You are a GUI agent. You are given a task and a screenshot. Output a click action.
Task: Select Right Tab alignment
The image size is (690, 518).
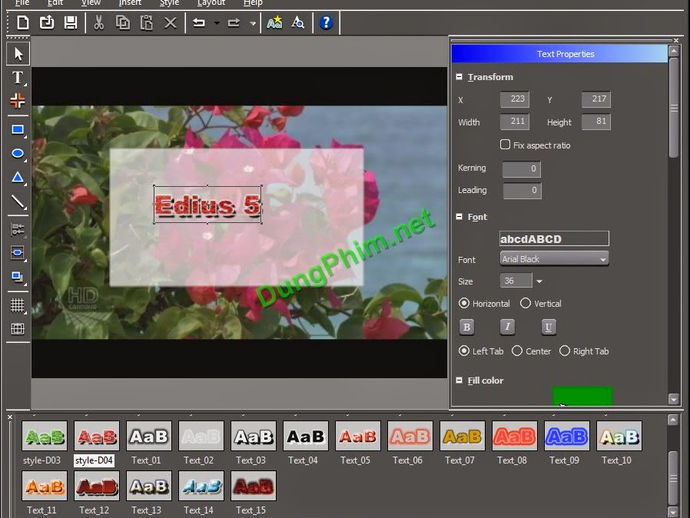(x=565, y=351)
